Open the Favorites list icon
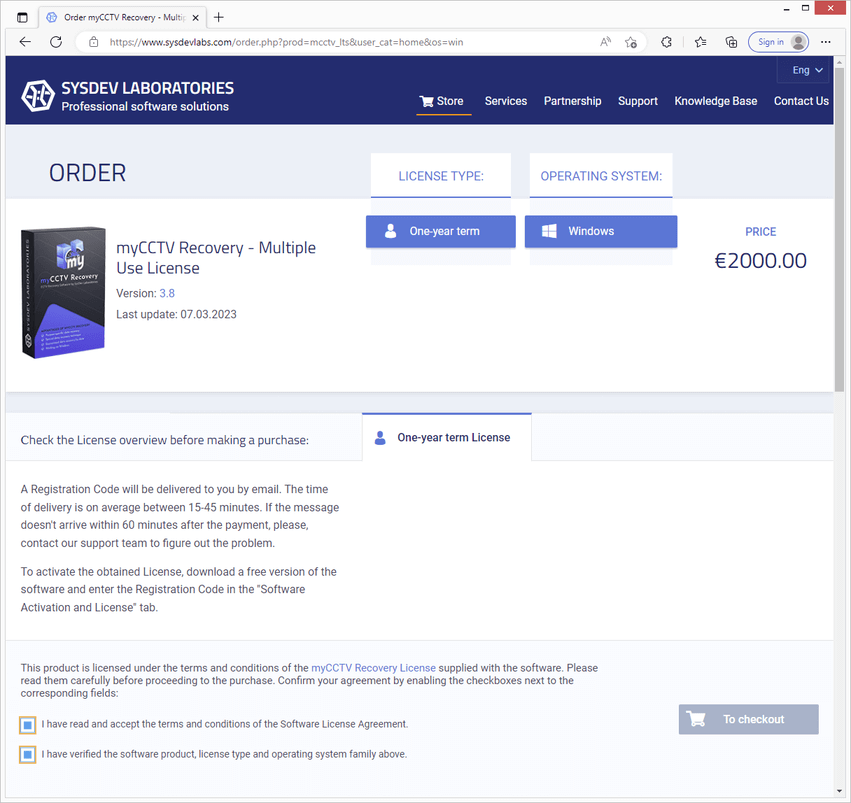Screen dimensions: 851x803 point(700,42)
